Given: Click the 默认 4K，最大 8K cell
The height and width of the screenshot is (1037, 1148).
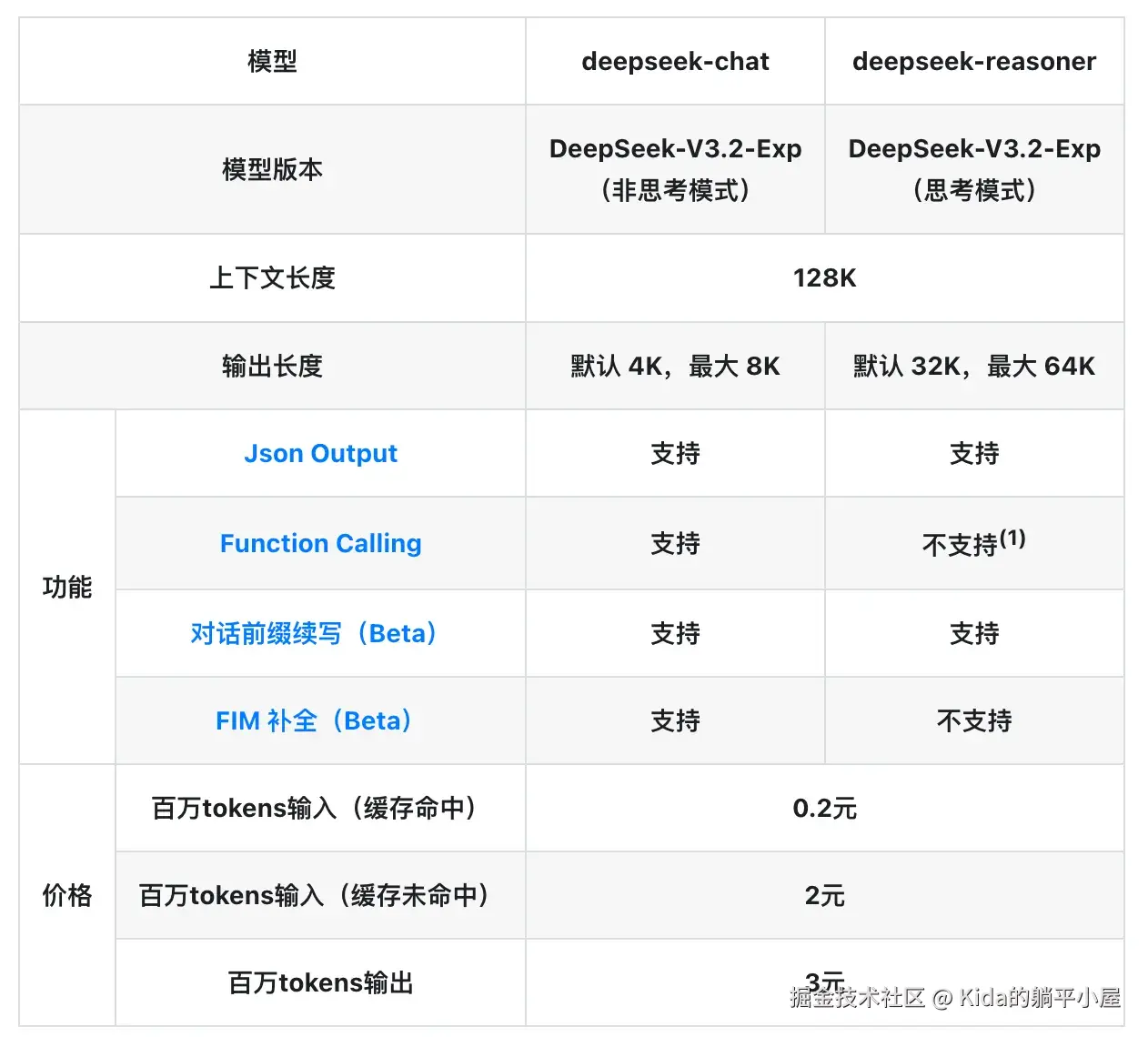Looking at the screenshot, I should click(x=675, y=366).
